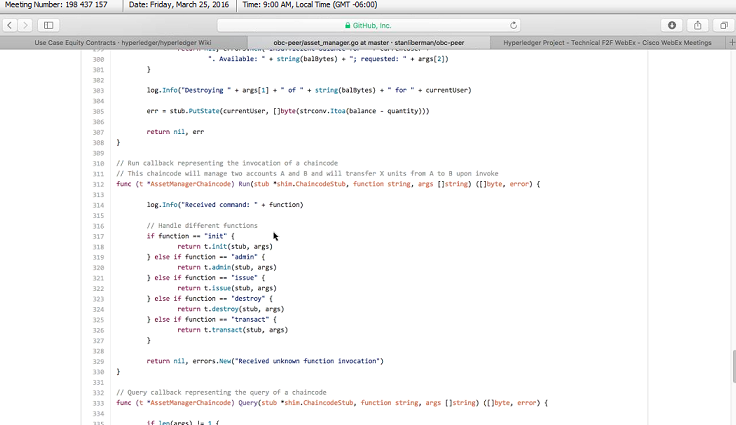Show the Safari sidebar
The width and height of the screenshot is (736, 425).
[48, 25]
